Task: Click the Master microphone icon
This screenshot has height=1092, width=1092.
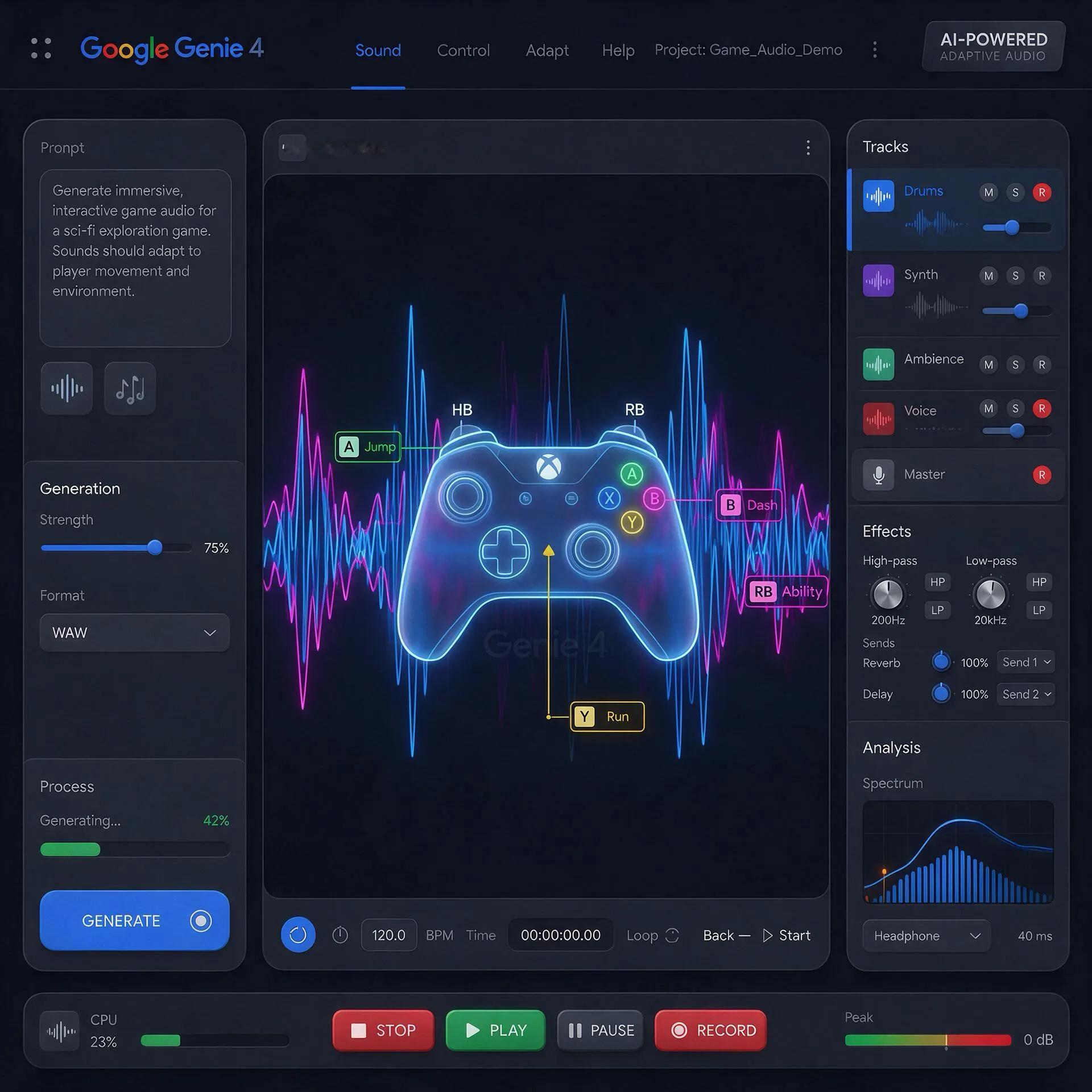Action: click(878, 475)
